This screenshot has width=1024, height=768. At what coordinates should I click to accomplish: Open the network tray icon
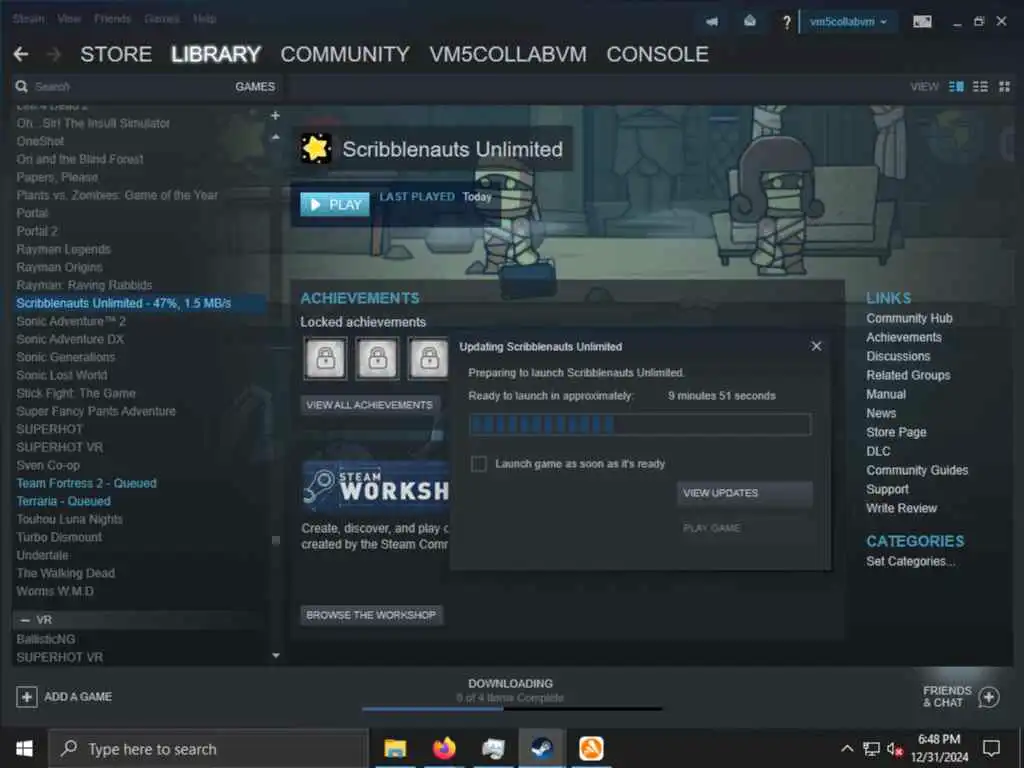click(x=871, y=749)
